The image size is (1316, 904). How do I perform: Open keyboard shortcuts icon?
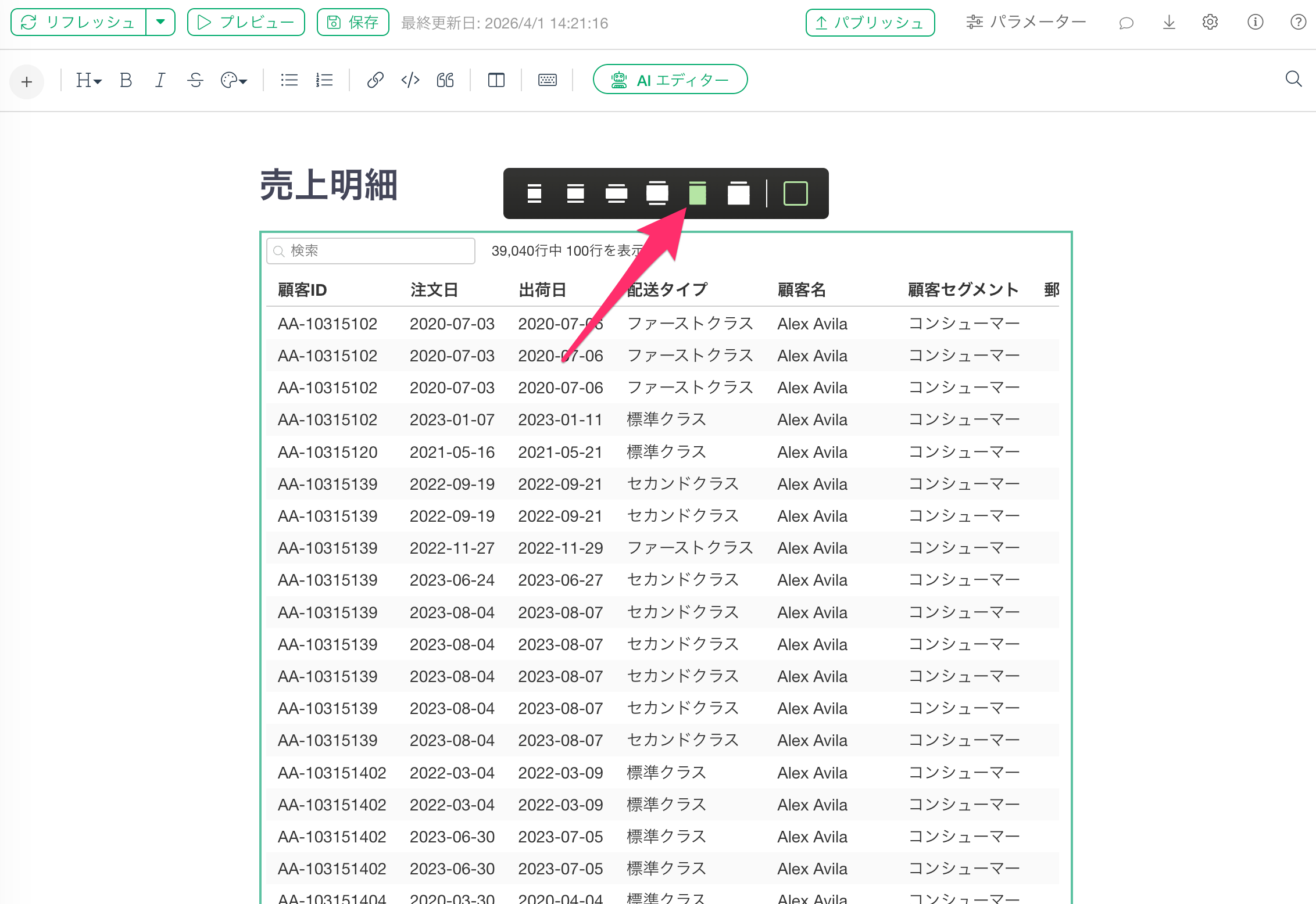(x=547, y=80)
